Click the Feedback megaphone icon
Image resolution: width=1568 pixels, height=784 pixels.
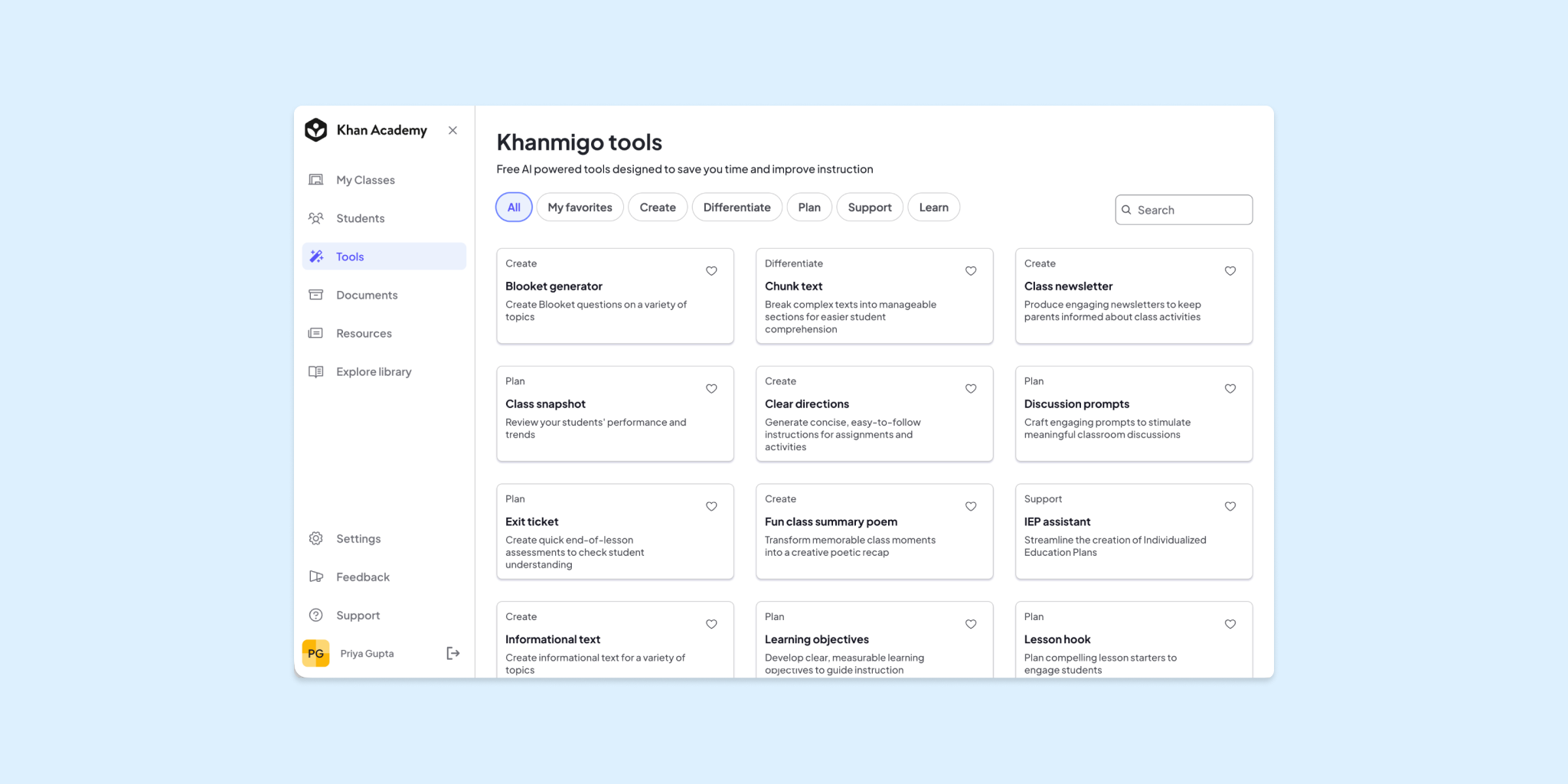pyautogui.click(x=315, y=577)
